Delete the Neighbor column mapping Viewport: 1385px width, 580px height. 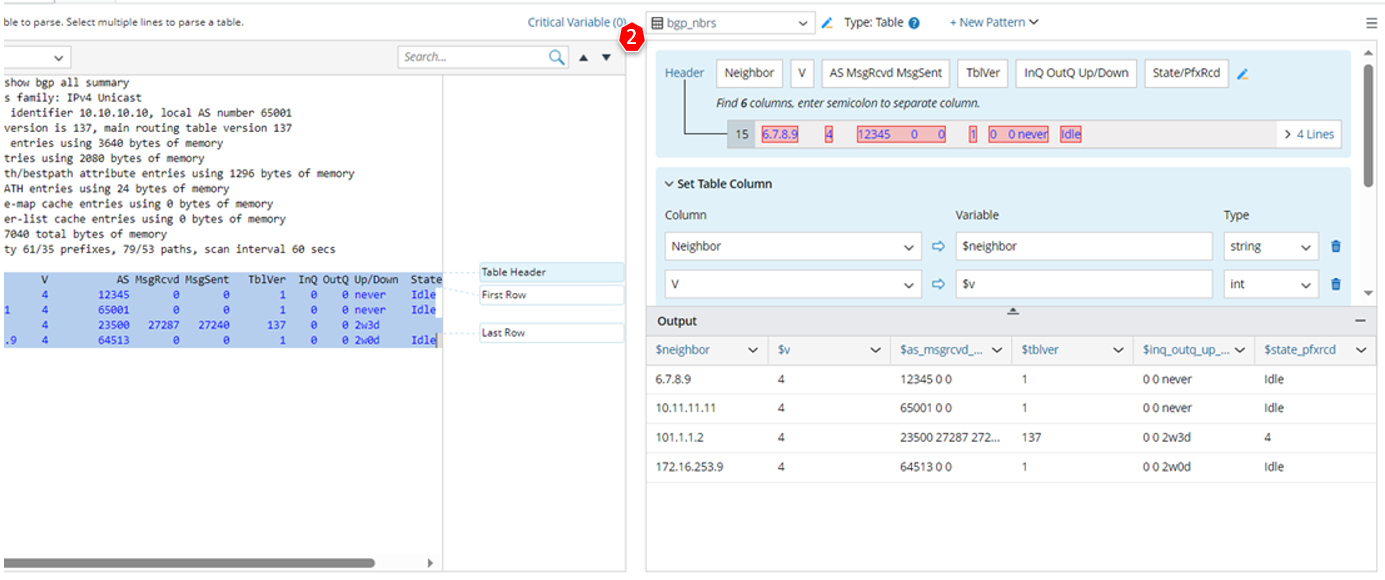click(1335, 247)
